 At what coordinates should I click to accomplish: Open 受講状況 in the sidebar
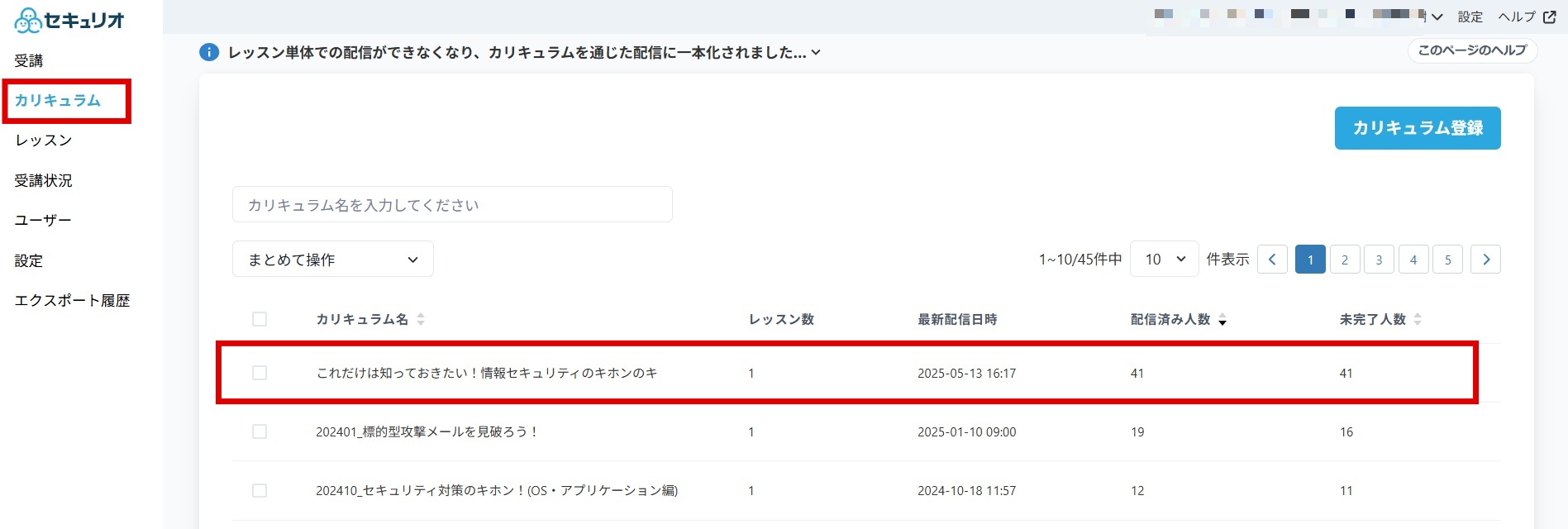click(x=44, y=180)
